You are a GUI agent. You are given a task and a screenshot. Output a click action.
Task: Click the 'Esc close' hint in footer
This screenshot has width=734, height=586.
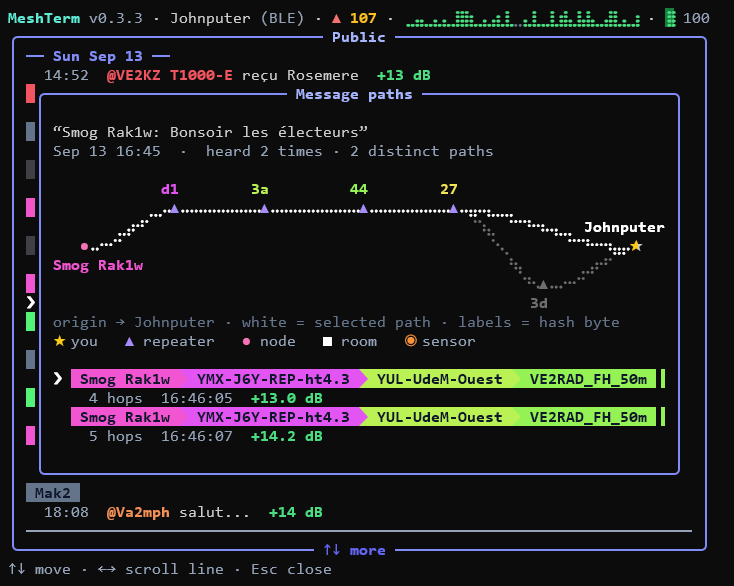(x=291, y=570)
